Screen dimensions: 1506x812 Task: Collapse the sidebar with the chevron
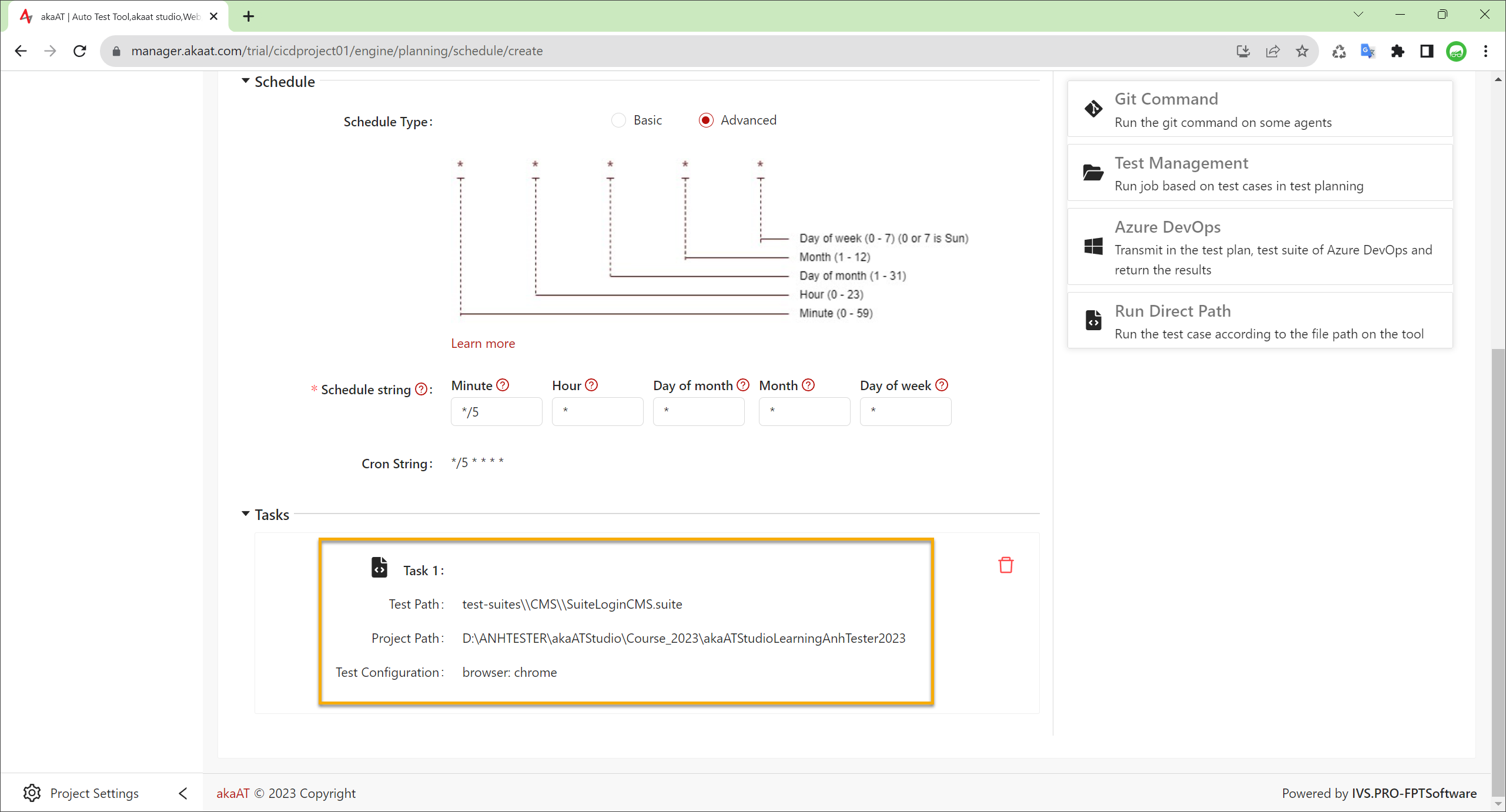[183, 793]
